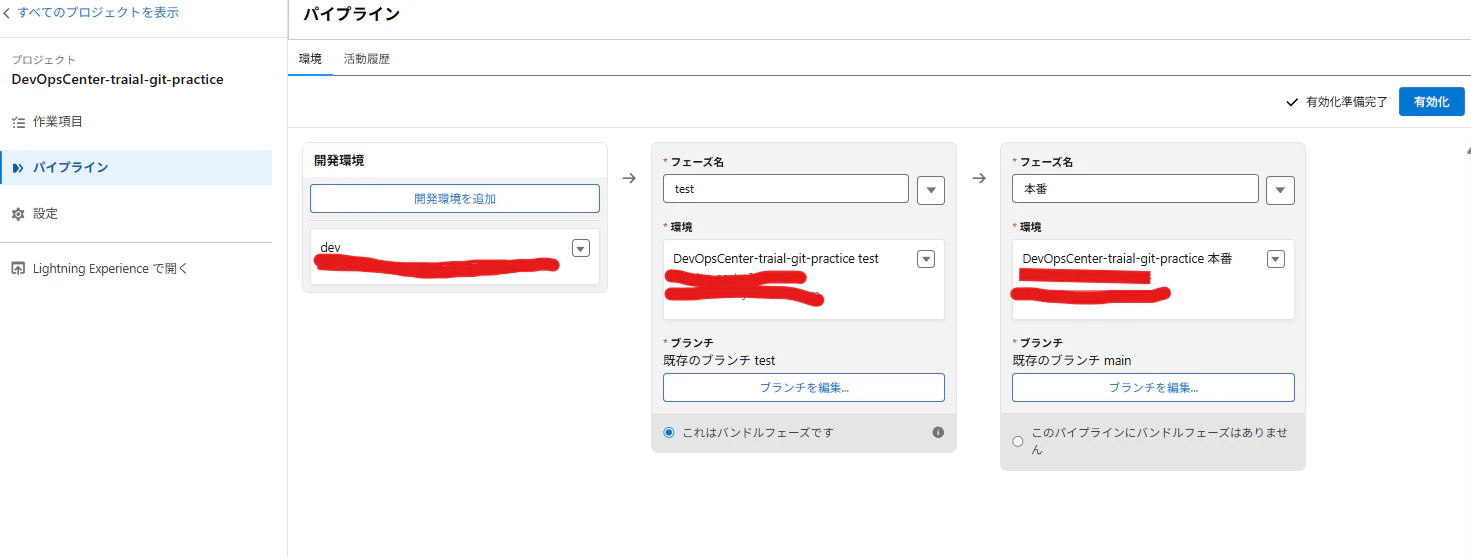Click the 有効化準備完了 status text
The image size is (1471, 557).
tap(1347, 102)
